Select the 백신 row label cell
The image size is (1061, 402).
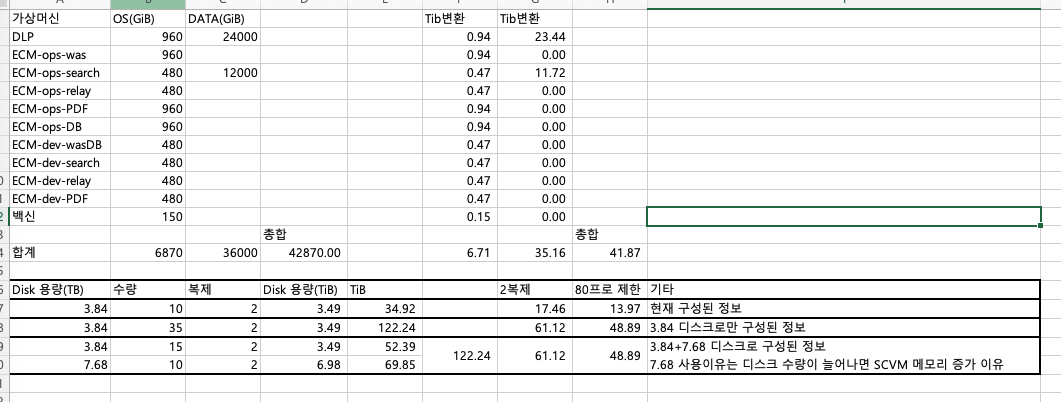[x=58, y=217]
